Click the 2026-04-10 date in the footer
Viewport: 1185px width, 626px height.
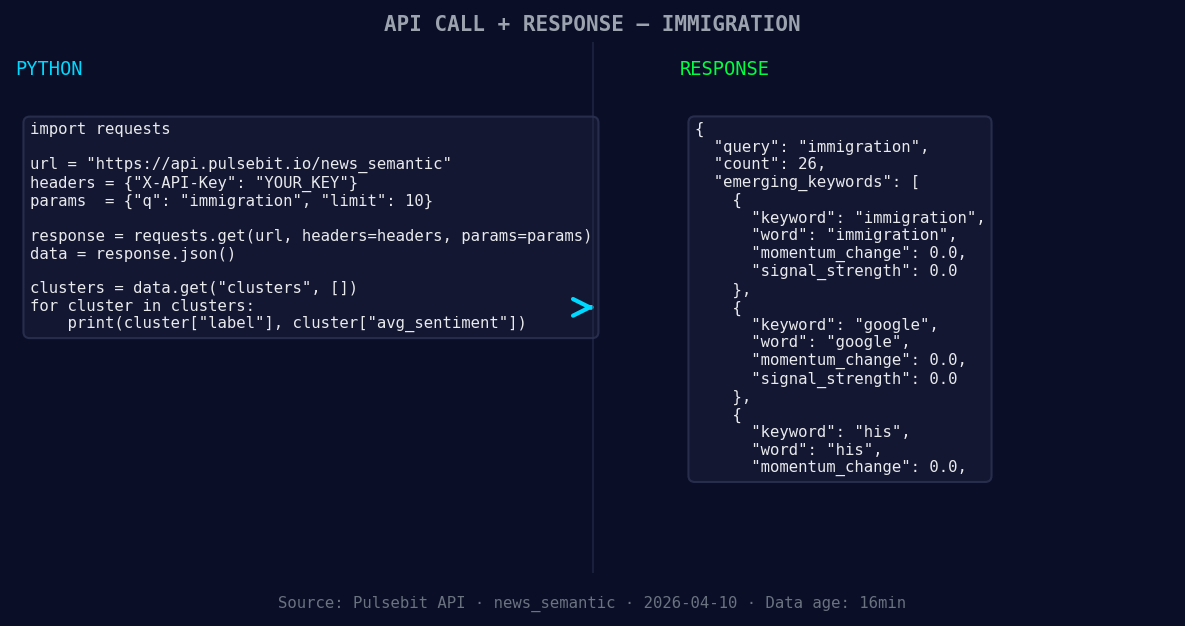[690, 602]
